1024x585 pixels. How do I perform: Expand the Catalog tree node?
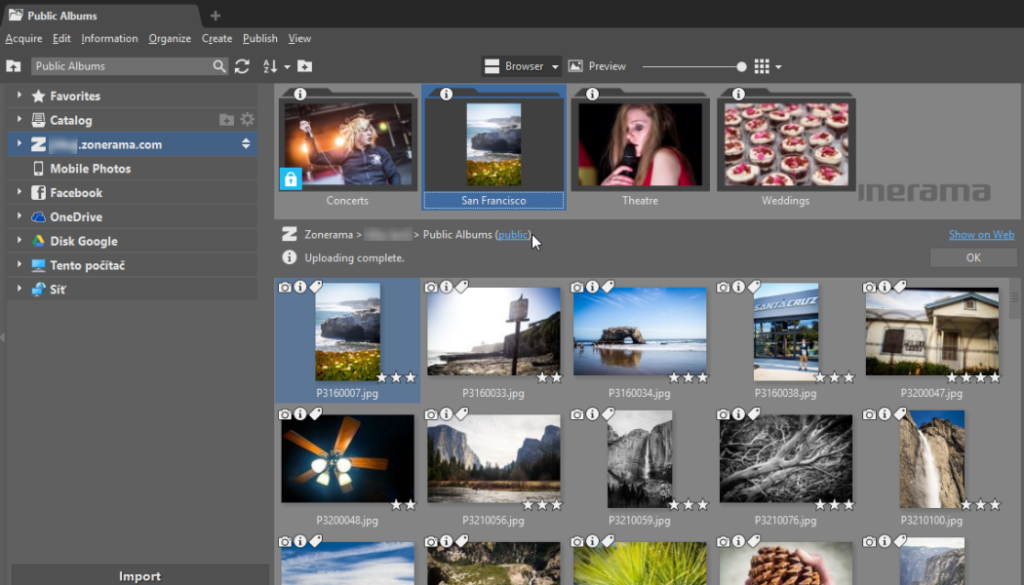[x=19, y=119]
